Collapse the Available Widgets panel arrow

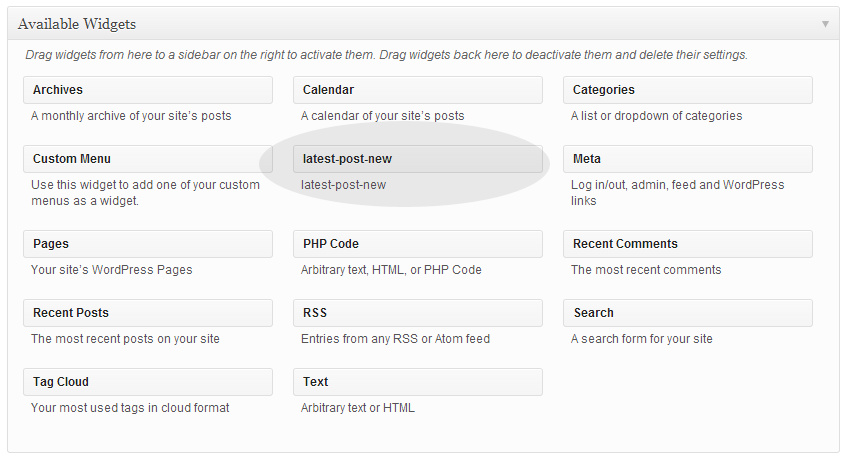(825, 24)
